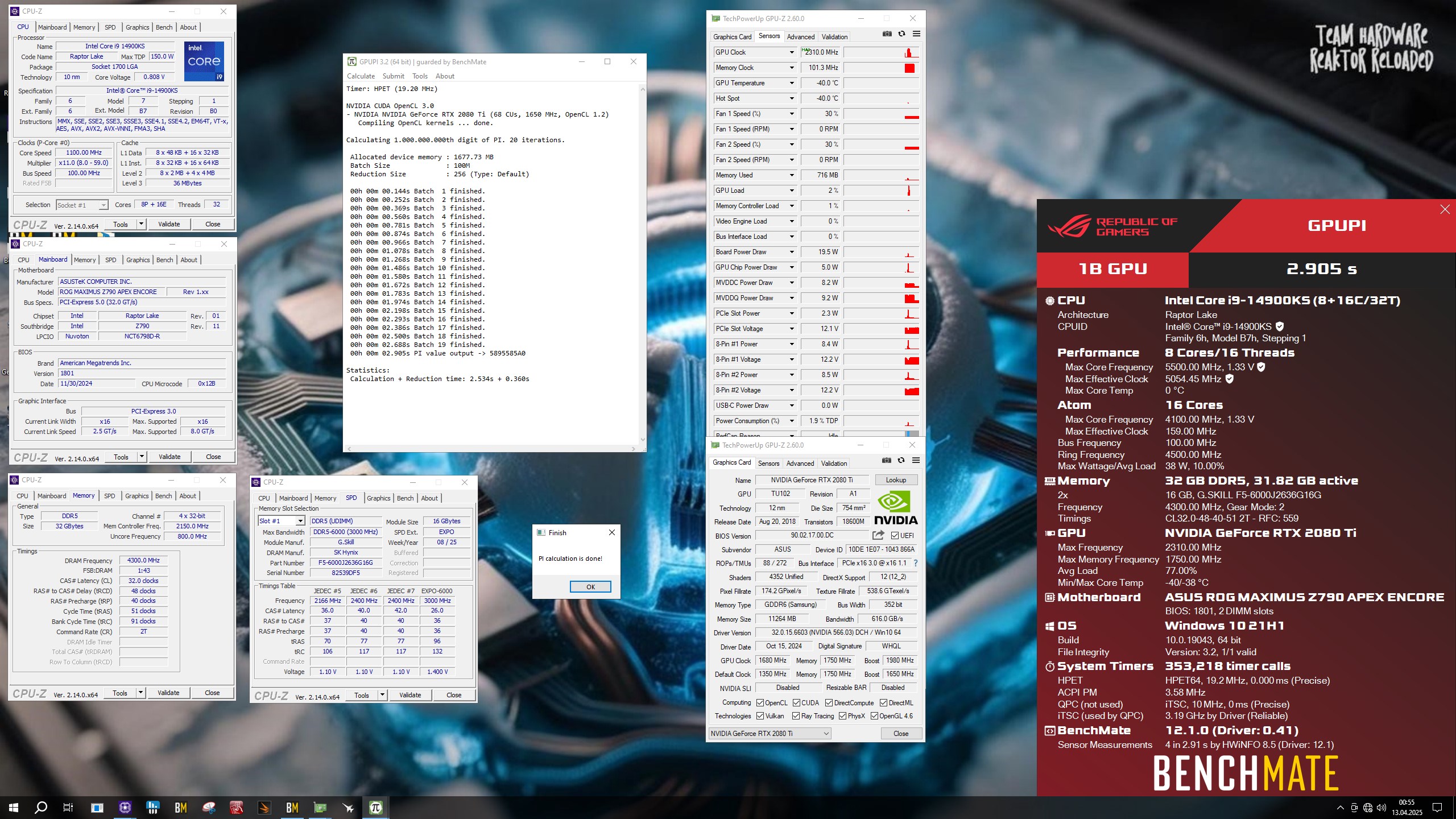Screen dimensions: 1456x819
Task: Toggle the UEFI checkbox in GPU-Z
Action: point(895,536)
